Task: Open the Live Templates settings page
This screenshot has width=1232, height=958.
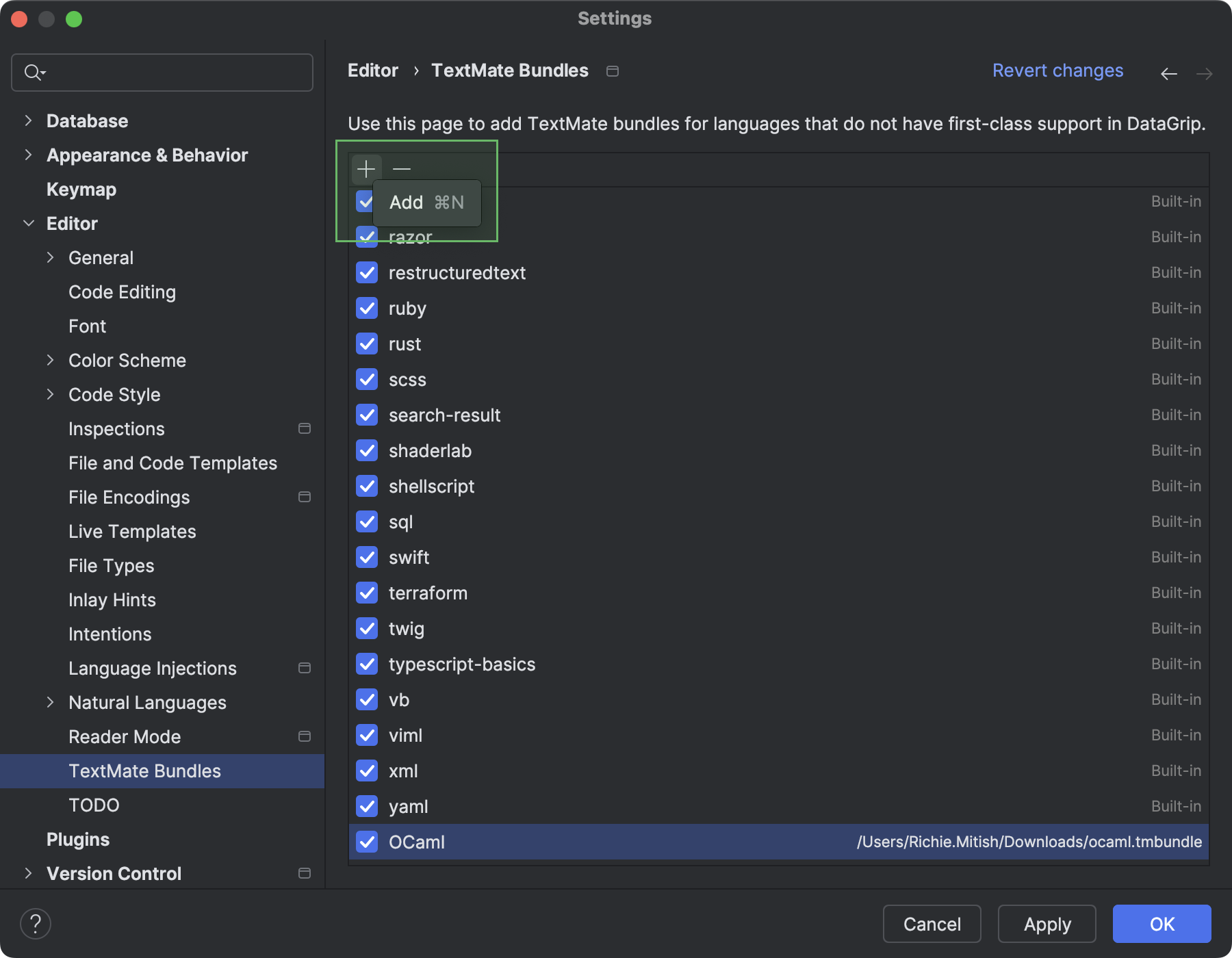Action: [131, 531]
